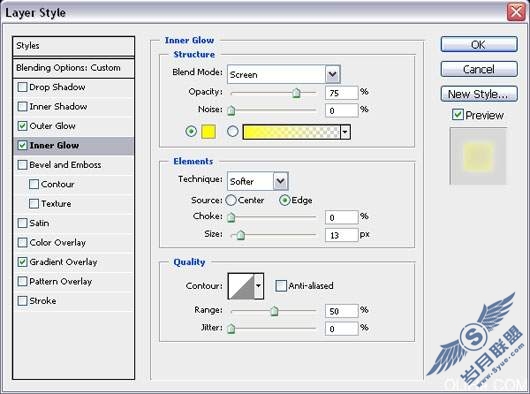This screenshot has height=394, width=530.
Task: Enable the Drop Shadow checkbox
Action: coord(23,87)
